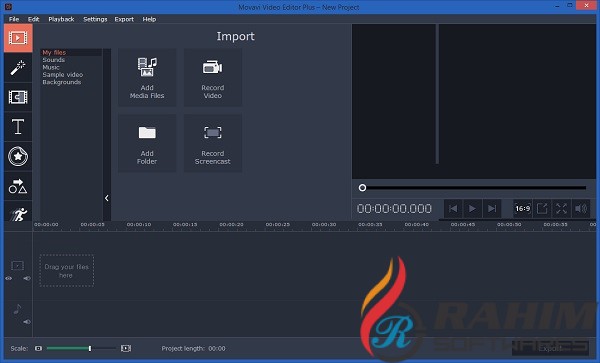Open the Playback menu
600x363 pixels.
coord(61,19)
